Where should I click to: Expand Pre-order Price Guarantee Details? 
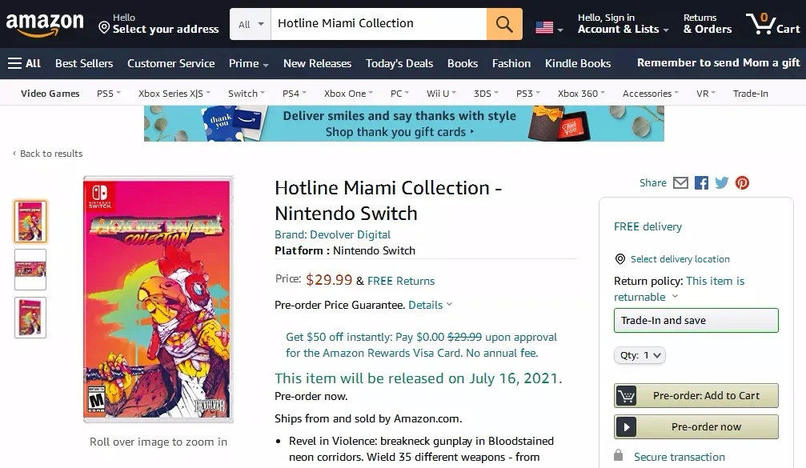(x=430, y=305)
